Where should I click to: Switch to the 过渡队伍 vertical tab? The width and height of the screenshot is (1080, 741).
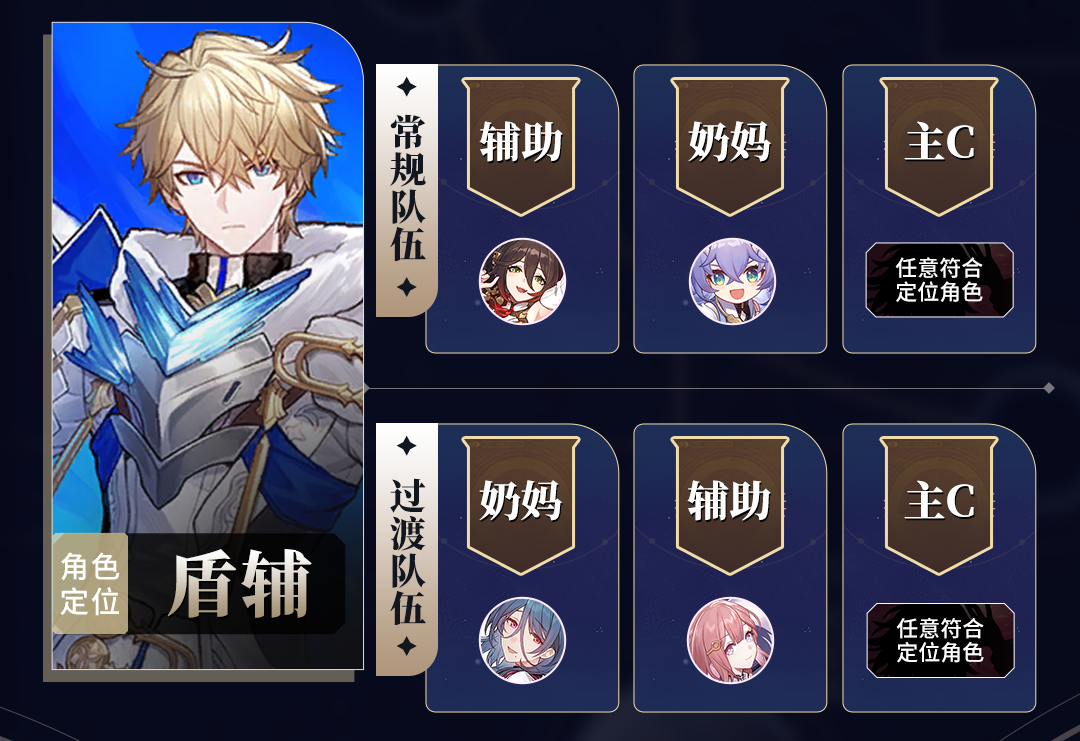click(406, 549)
